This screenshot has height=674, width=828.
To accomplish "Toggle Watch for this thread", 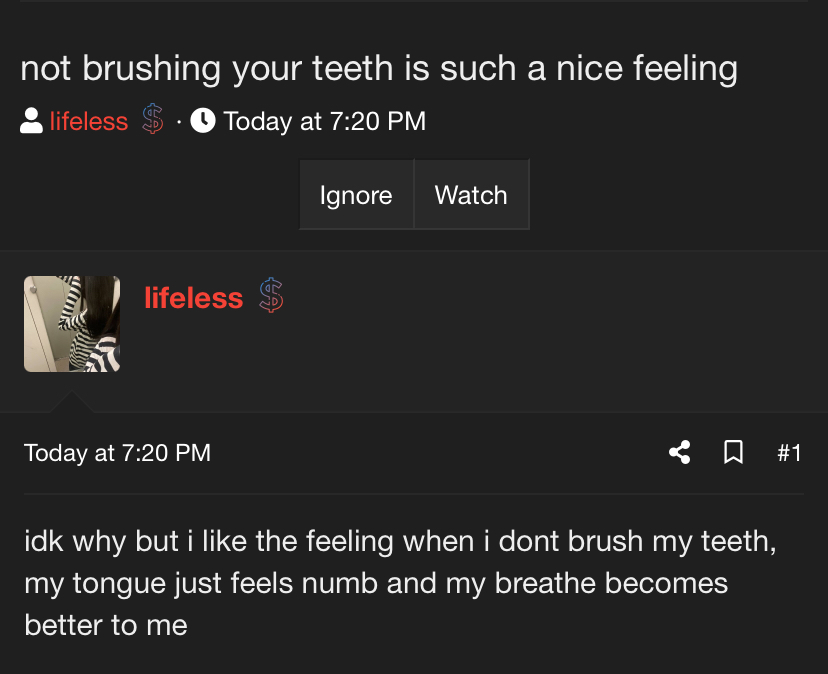I will pos(471,195).
